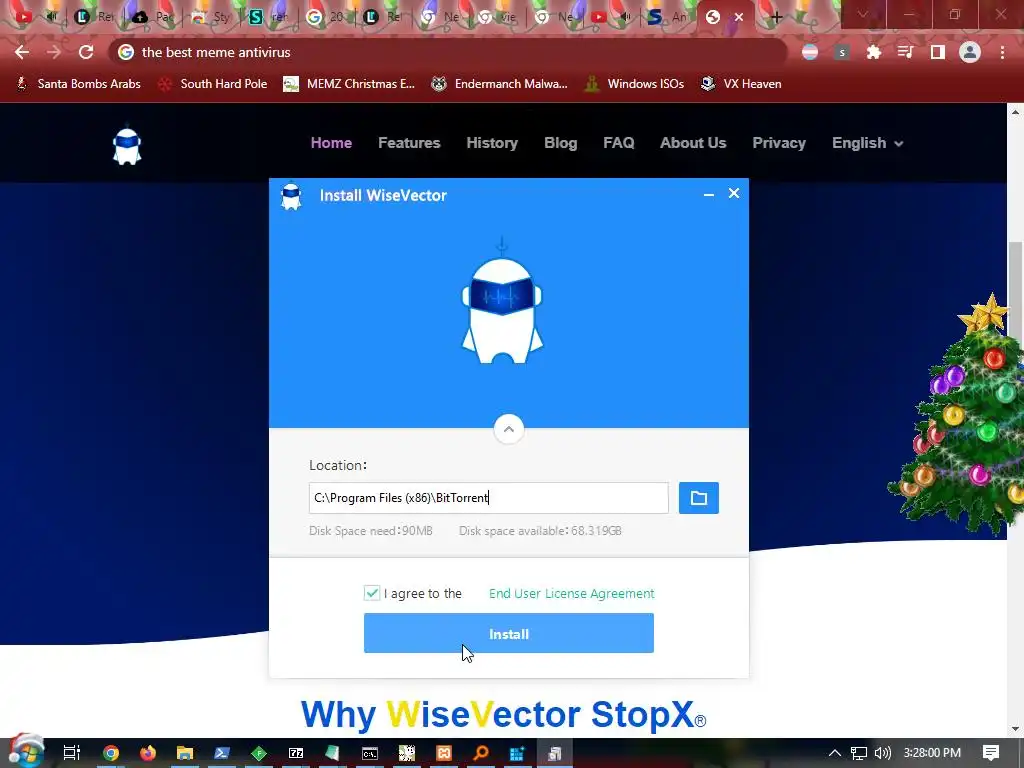Open the notification center icon

991,753
